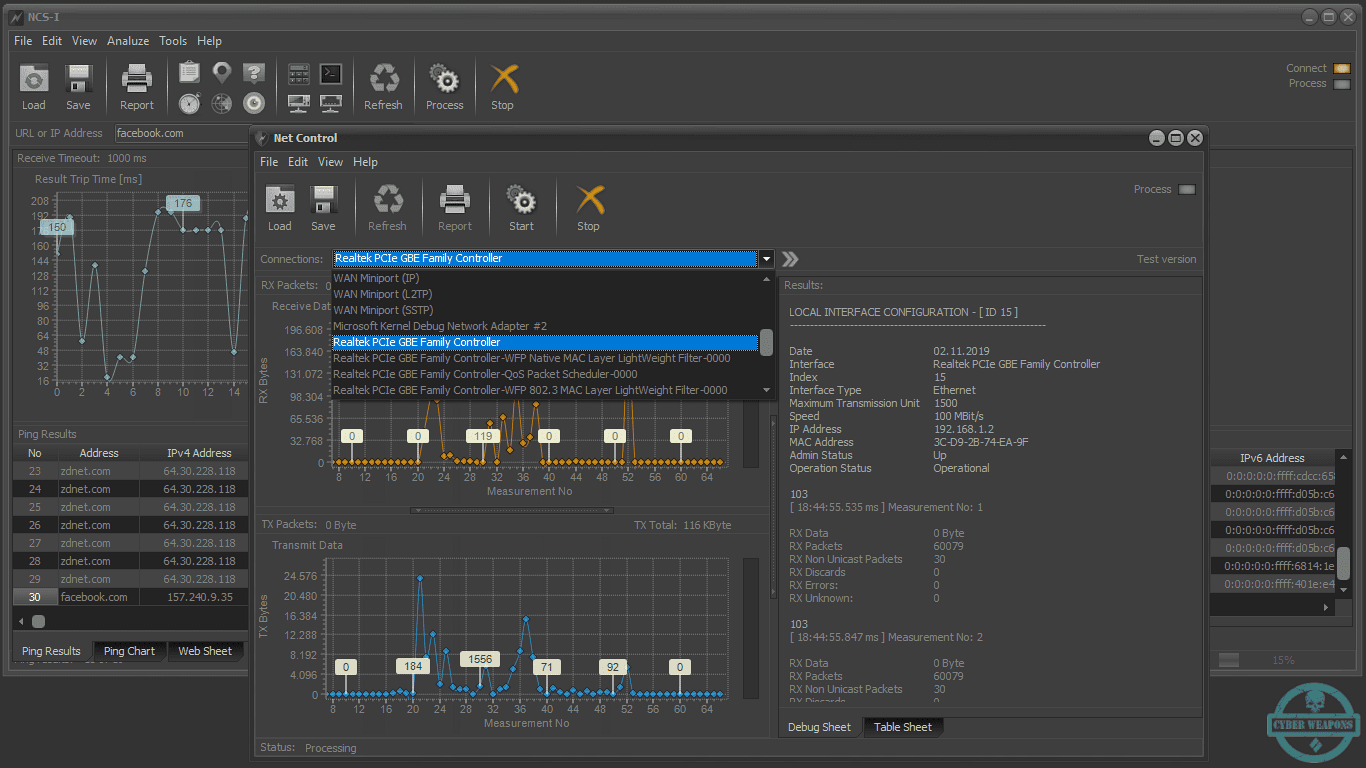Open the clipboard notes icon in main toolbar
Image resolution: width=1366 pixels, height=768 pixels.
pyautogui.click(x=189, y=72)
